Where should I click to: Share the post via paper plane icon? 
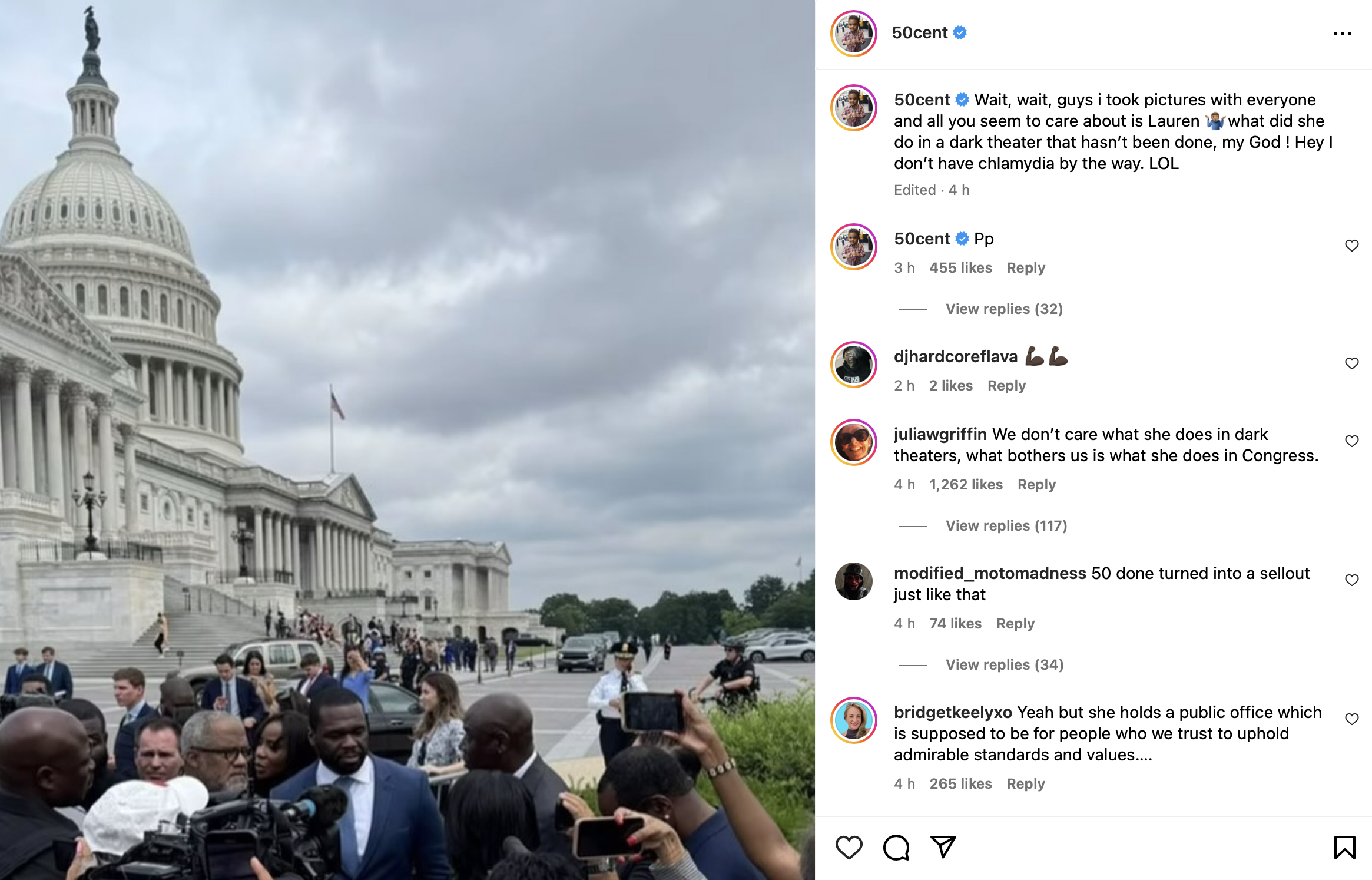click(x=943, y=847)
